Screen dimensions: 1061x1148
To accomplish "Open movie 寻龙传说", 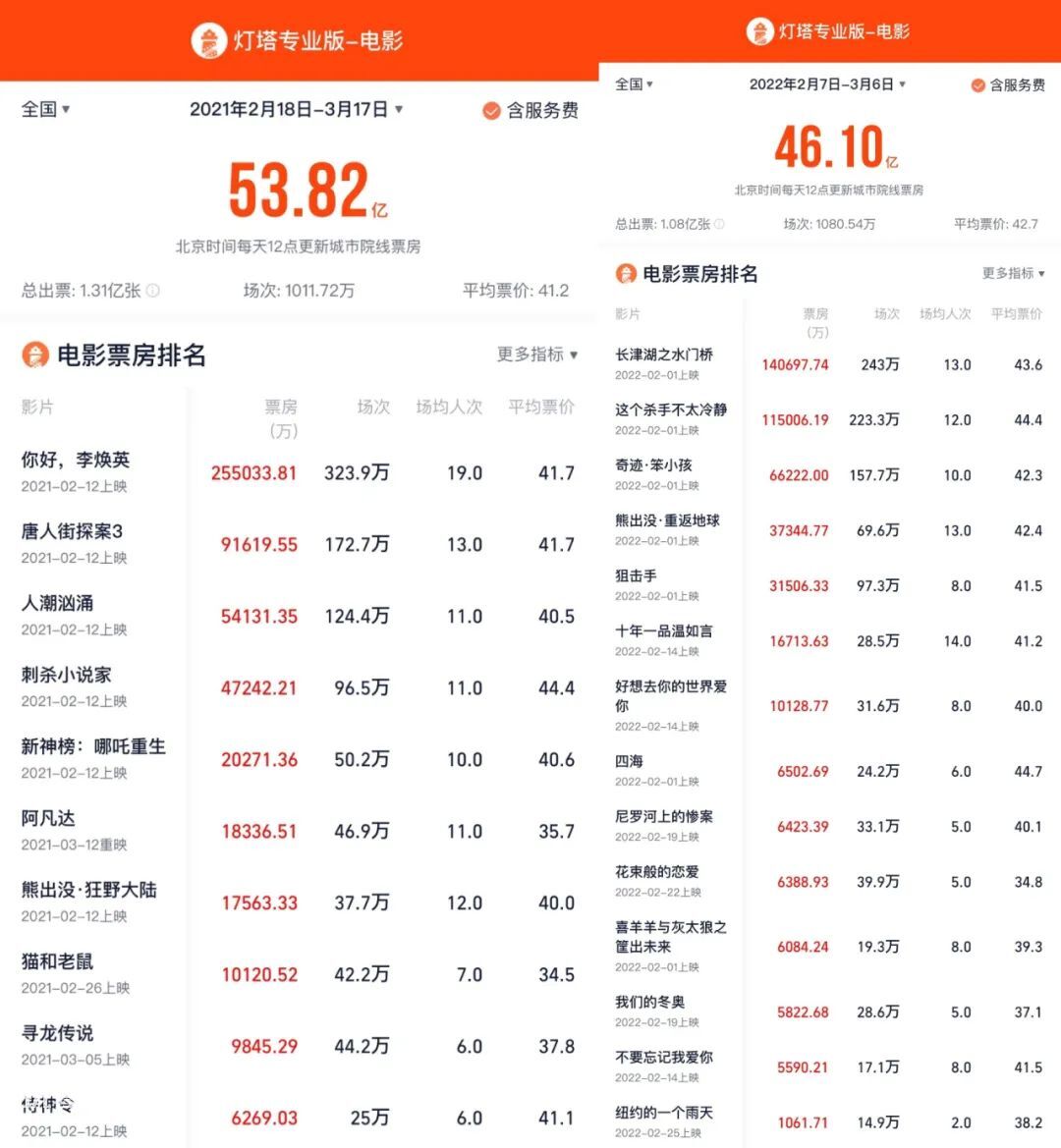I will [57, 1034].
